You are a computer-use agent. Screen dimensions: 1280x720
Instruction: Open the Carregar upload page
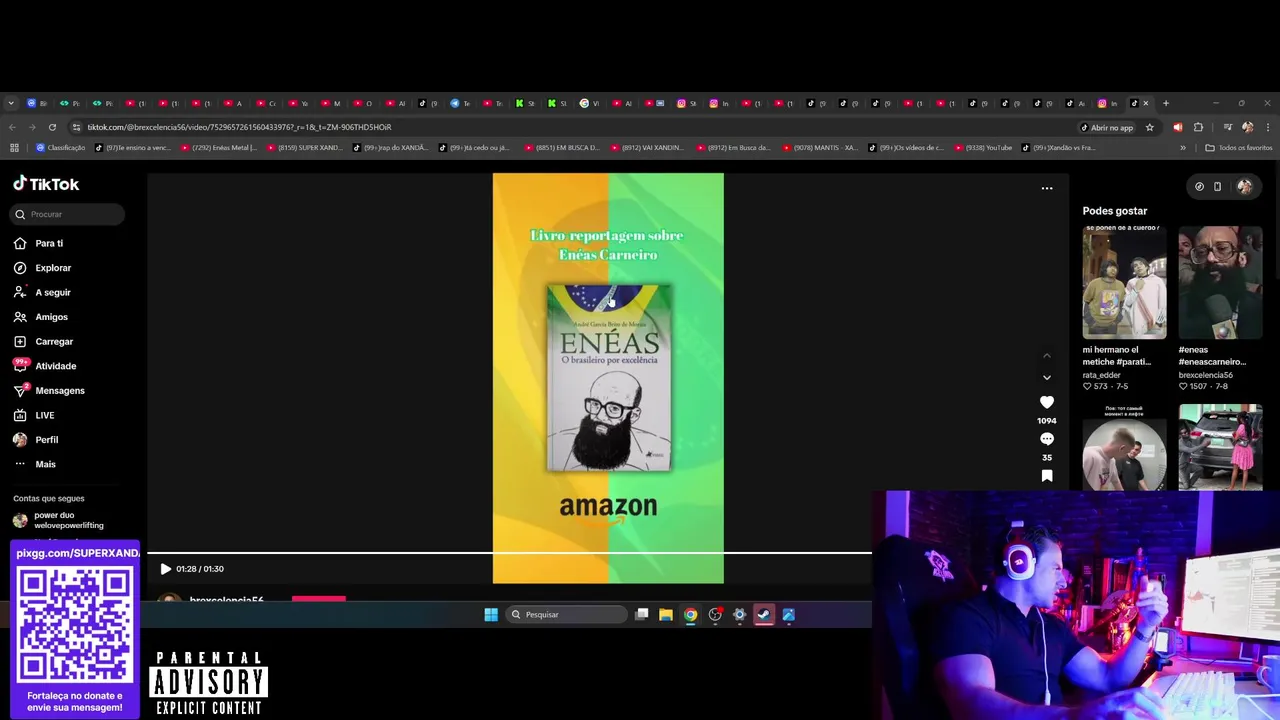pos(54,341)
